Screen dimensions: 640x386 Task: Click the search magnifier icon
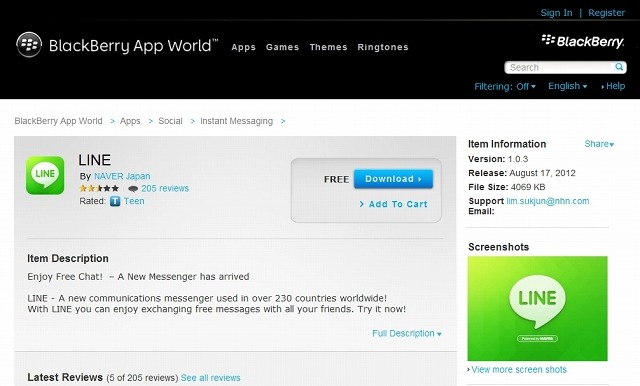619,67
